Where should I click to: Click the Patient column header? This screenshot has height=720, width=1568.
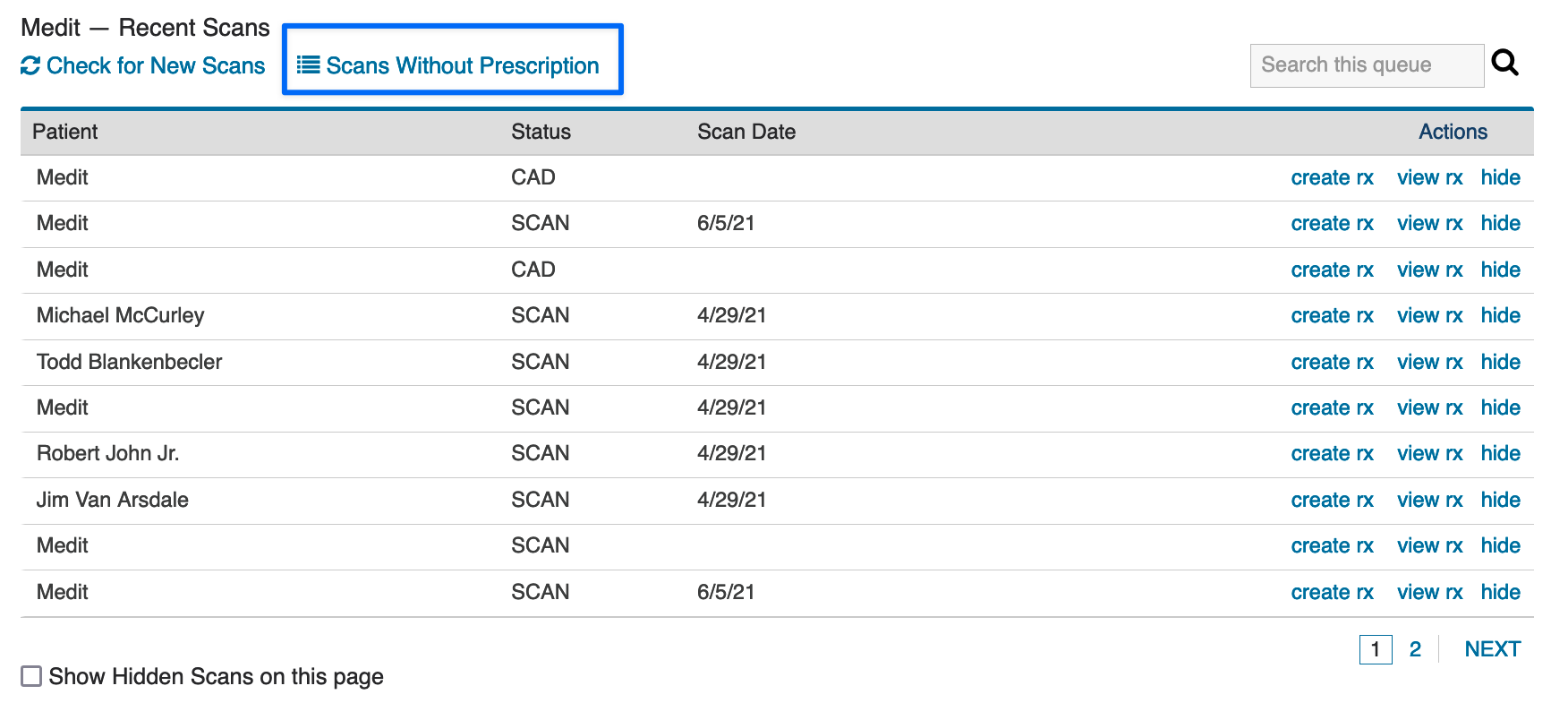tap(64, 132)
